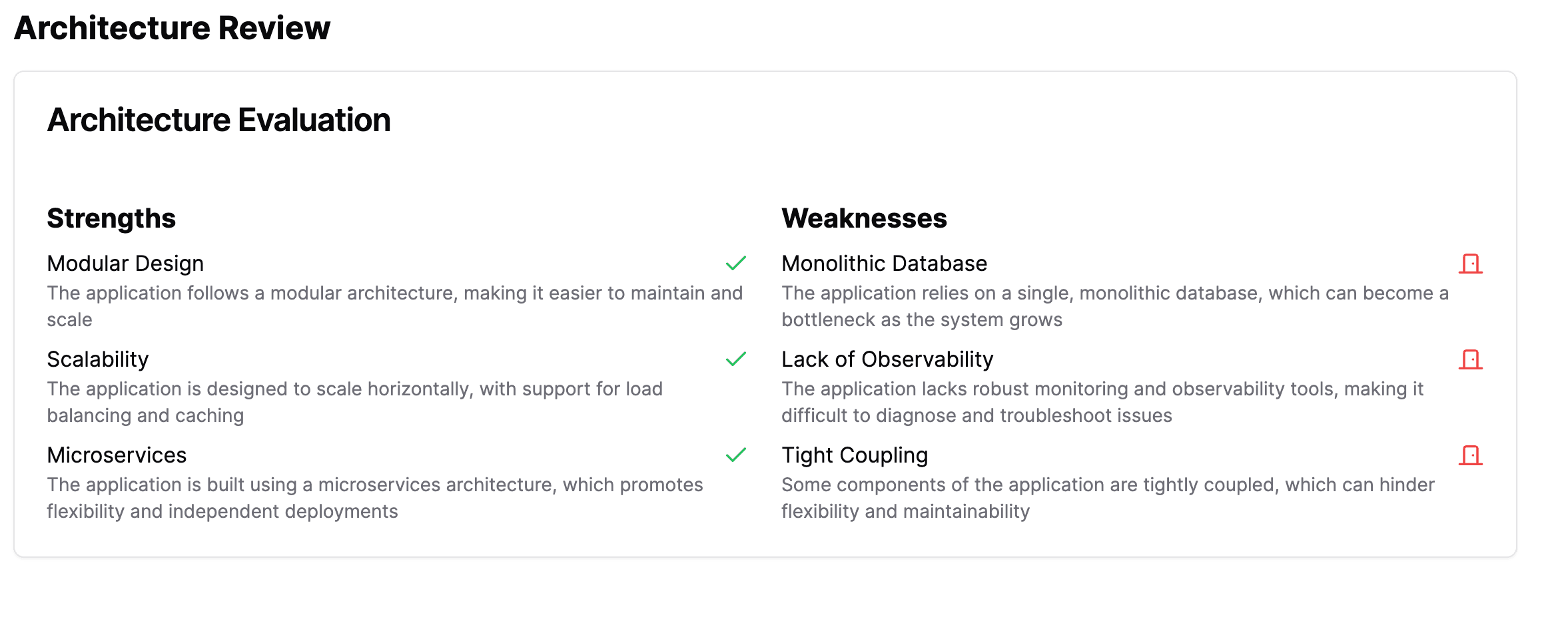Click the green checkmark beside Microservices
Image resolution: width=1568 pixels, height=619 pixels.
tap(736, 455)
